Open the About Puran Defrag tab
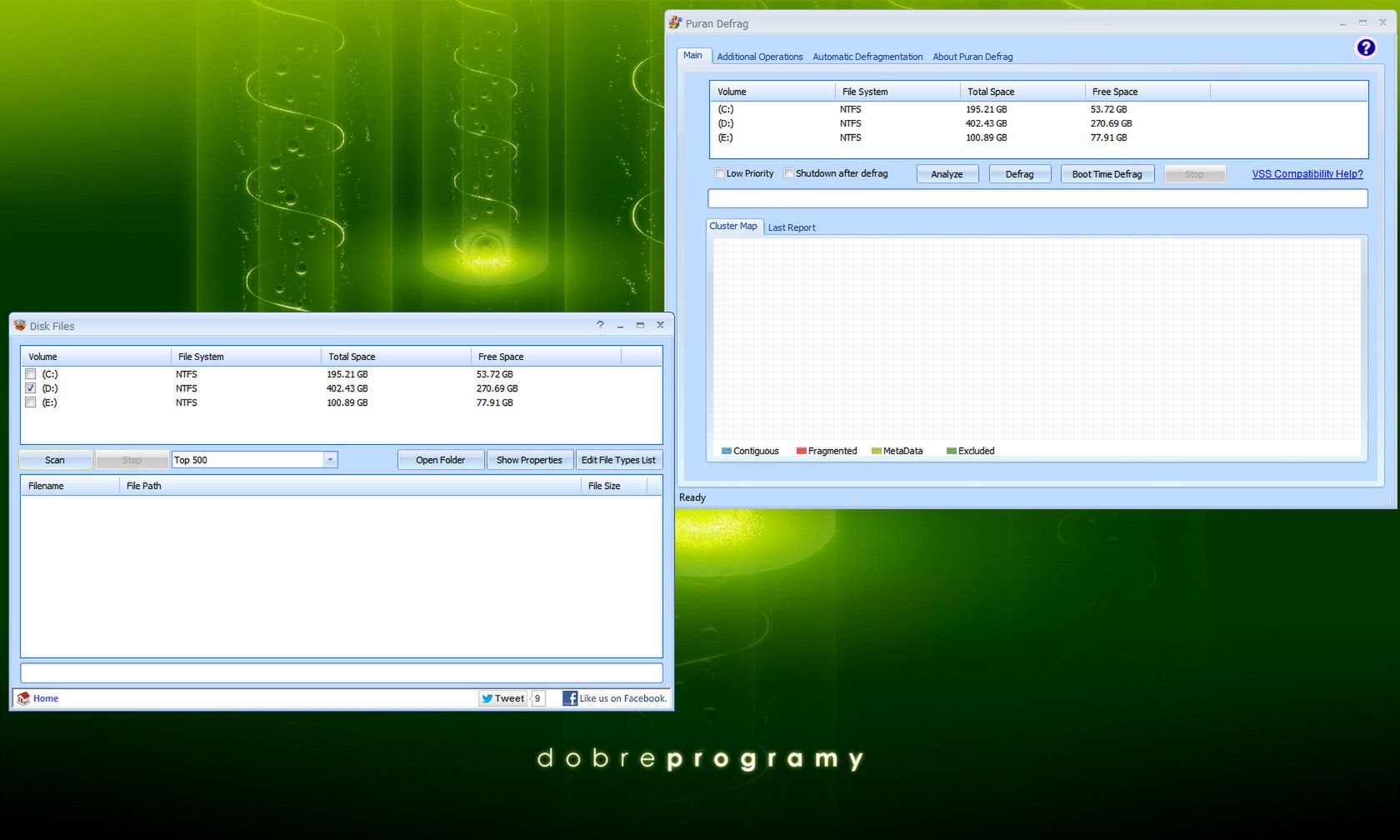Viewport: 1400px width, 840px height. [972, 57]
